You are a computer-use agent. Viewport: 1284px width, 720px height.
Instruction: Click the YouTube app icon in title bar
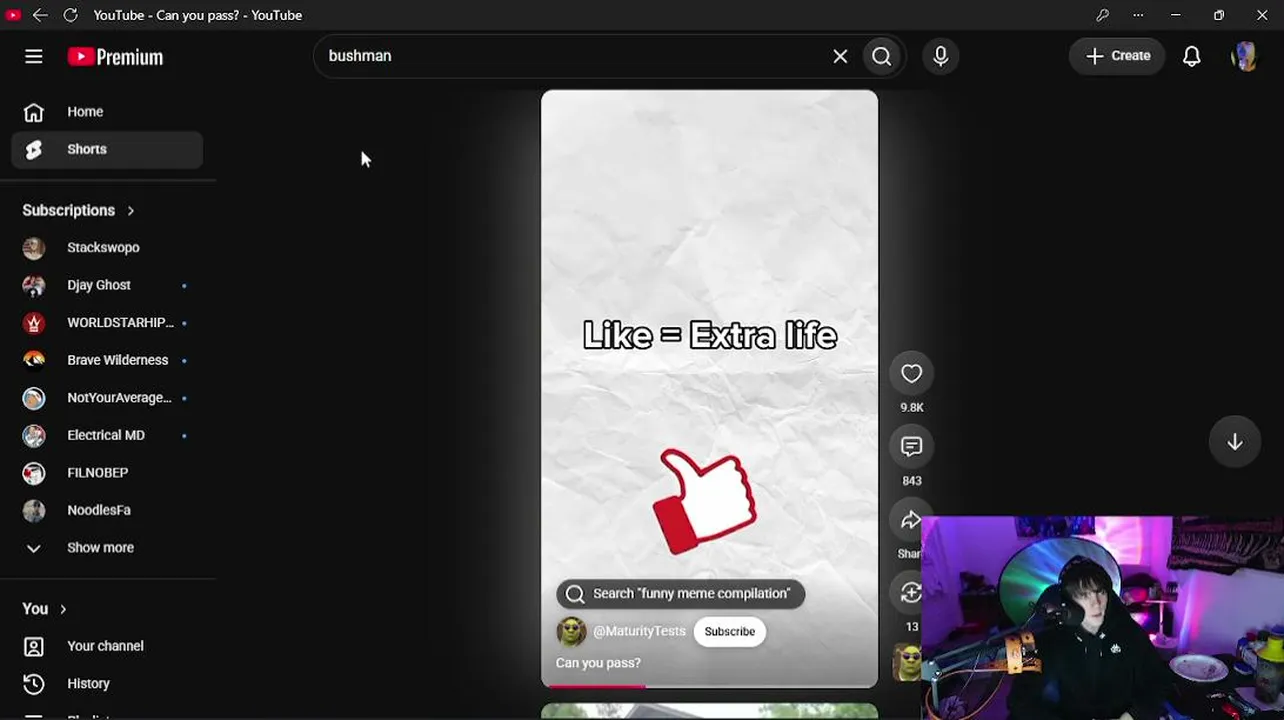13,15
